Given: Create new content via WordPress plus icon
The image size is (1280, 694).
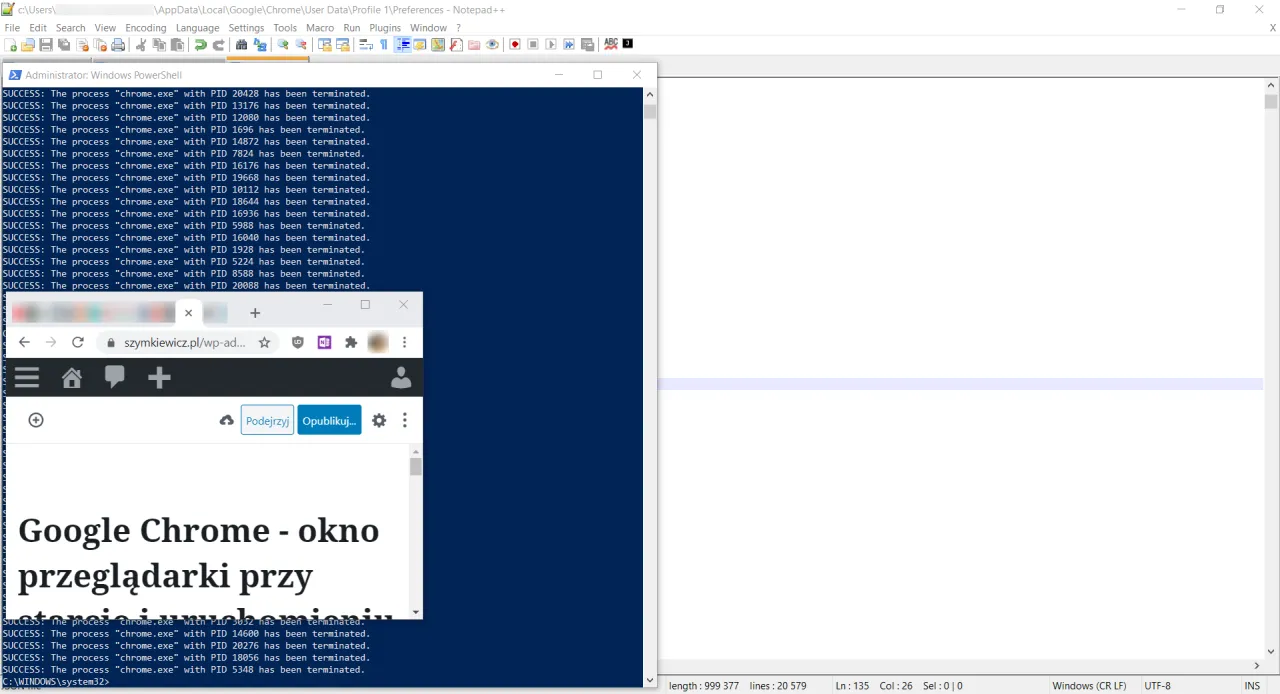Looking at the screenshot, I should pos(158,377).
